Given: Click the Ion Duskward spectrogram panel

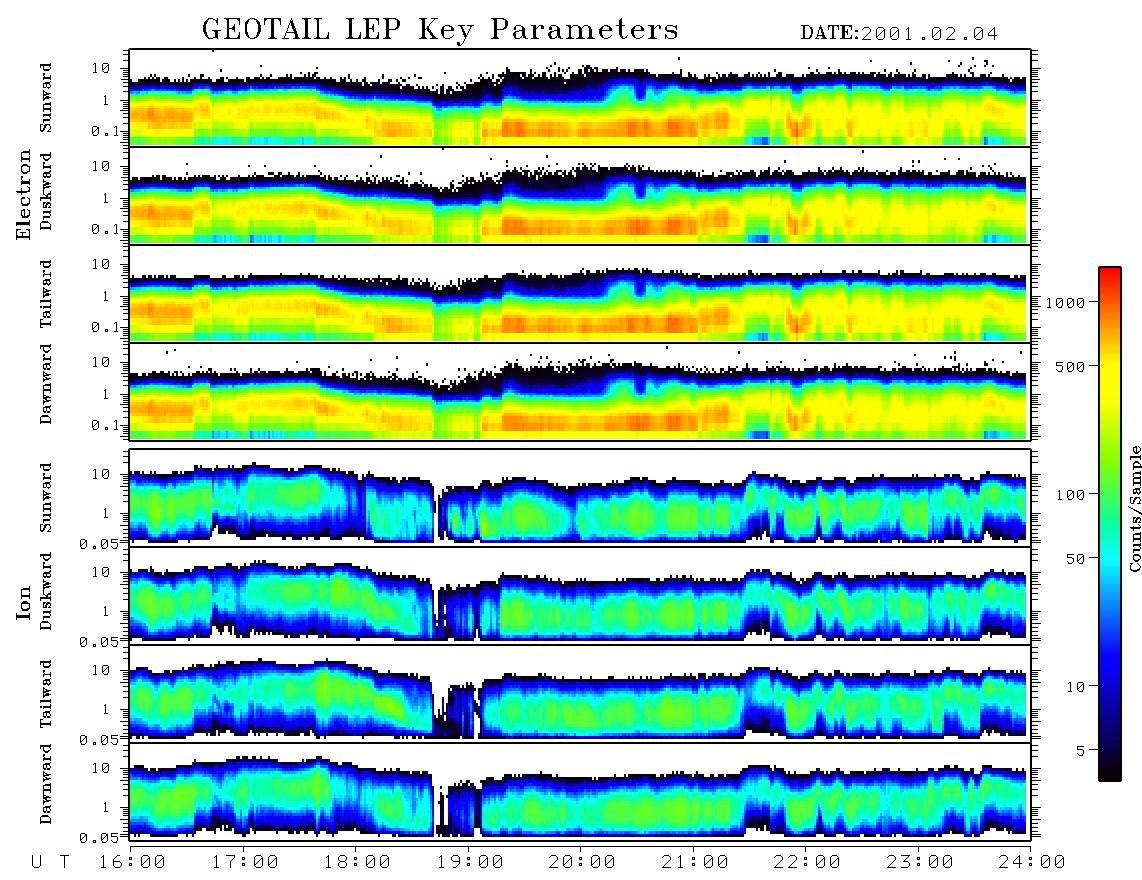Looking at the screenshot, I should point(580,595).
